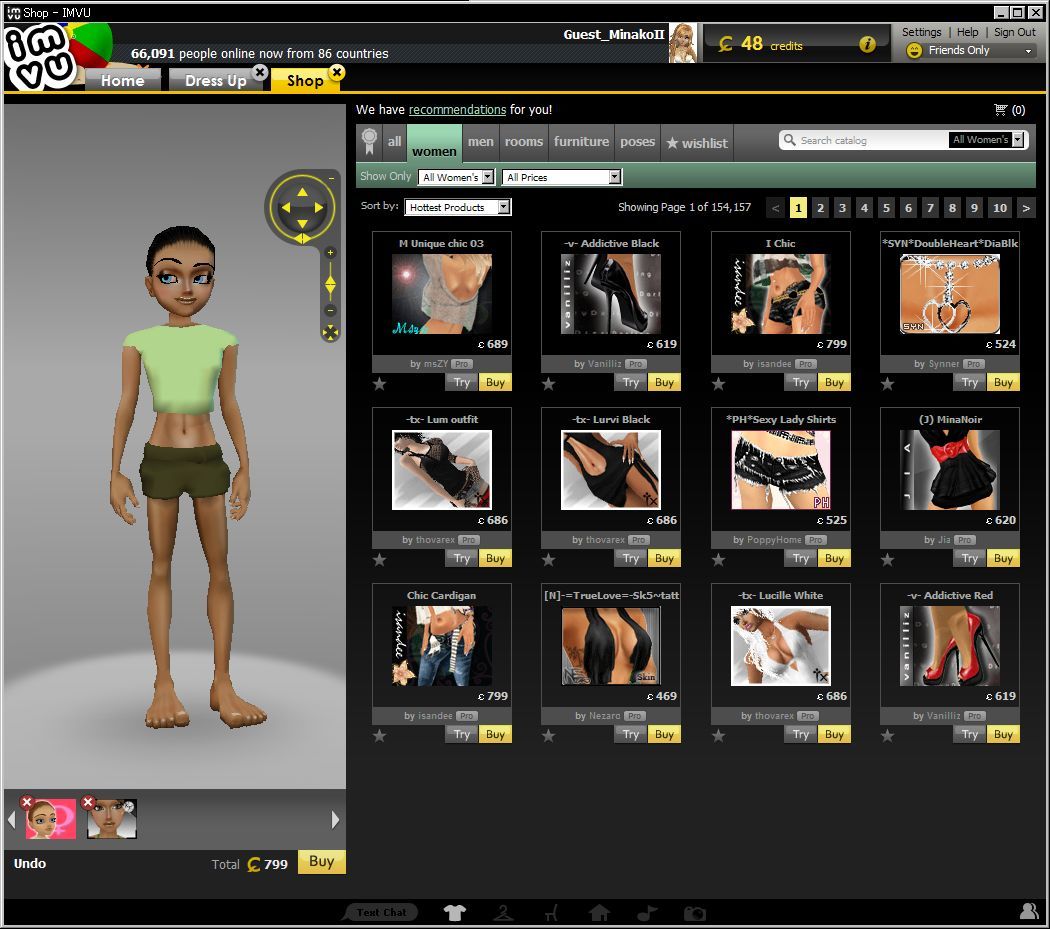Star the -tx- Lurvi Black product
Viewport: 1050px width, 929px height.
[x=548, y=559]
